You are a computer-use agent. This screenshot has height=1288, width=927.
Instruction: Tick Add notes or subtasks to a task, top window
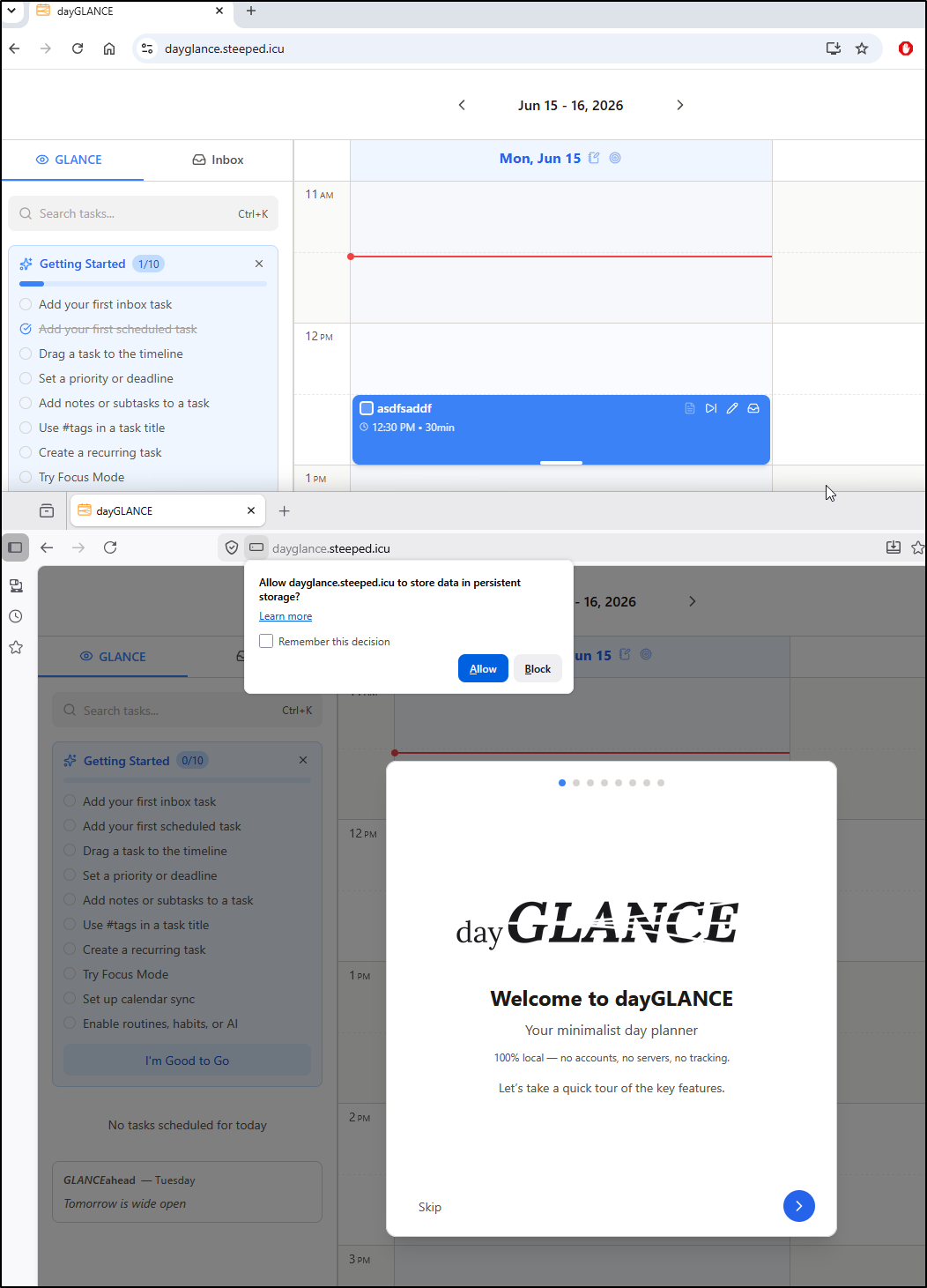[26, 403]
